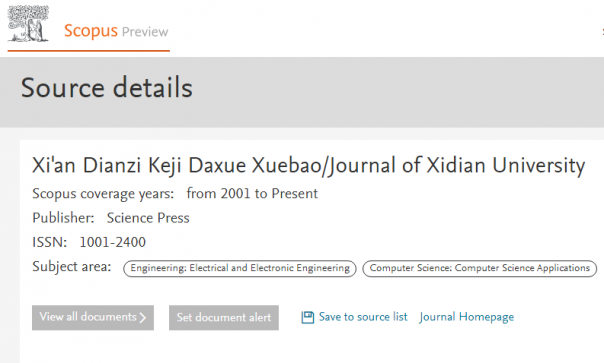Image resolution: width=604 pixels, height=363 pixels.
Task: Click the publisher name Science Press
Action: point(148,218)
